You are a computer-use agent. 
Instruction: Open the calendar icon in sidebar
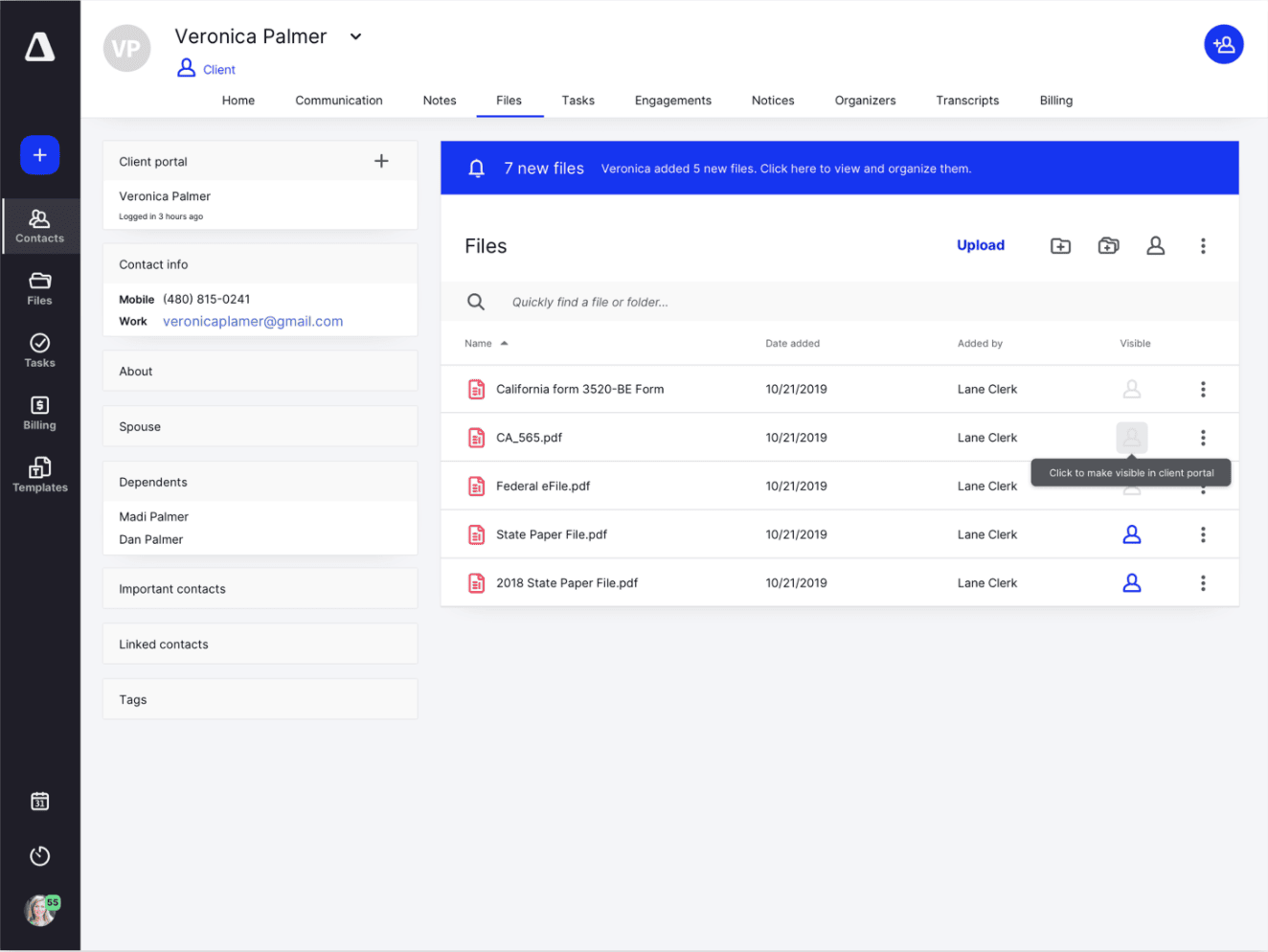[x=39, y=801]
